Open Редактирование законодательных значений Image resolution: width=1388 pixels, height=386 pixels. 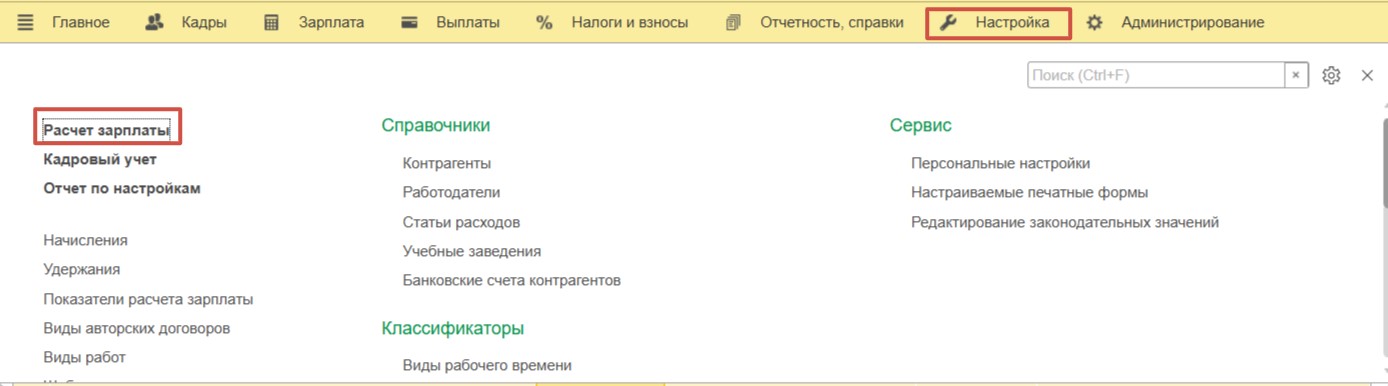click(x=1065, y=222)
